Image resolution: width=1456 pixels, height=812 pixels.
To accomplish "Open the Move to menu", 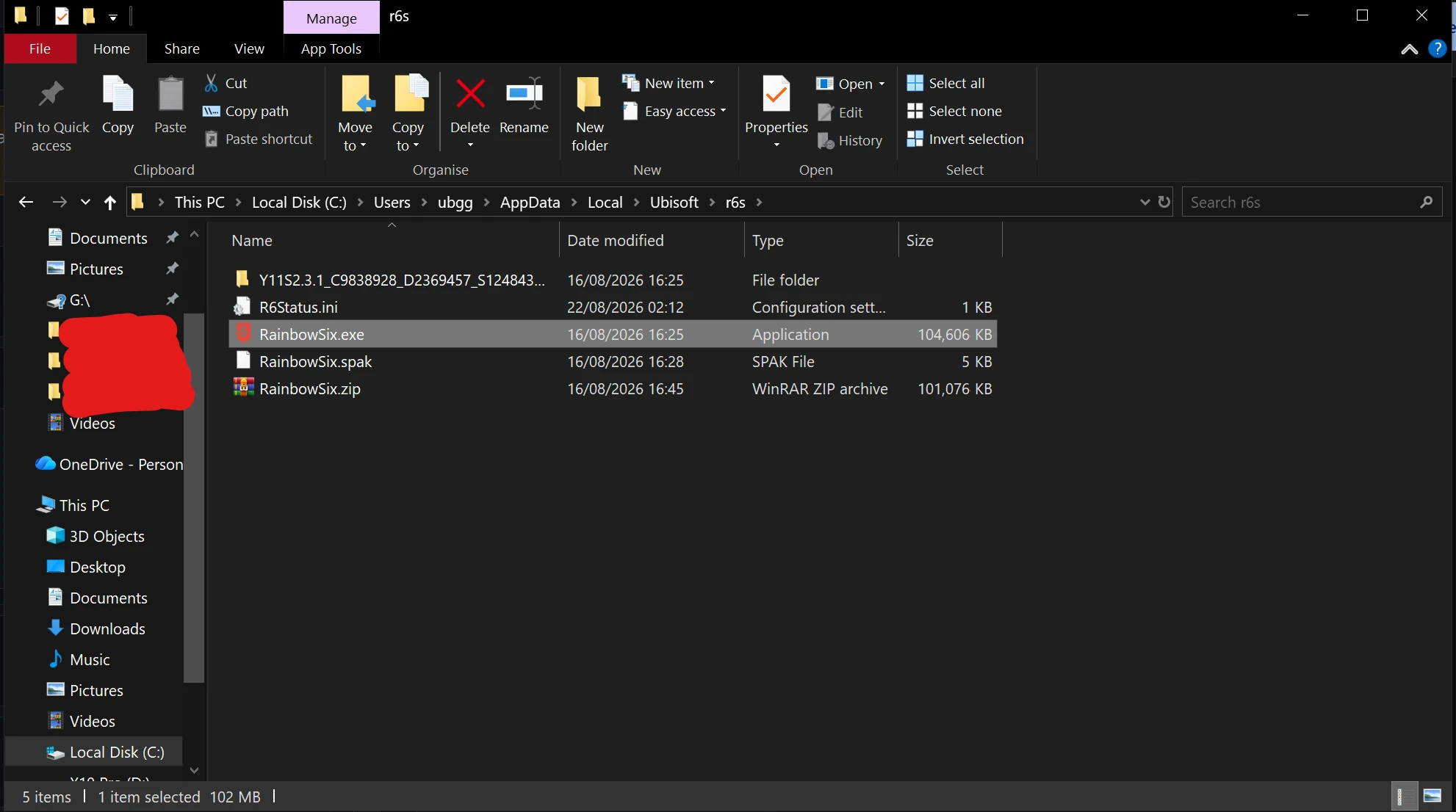I will 356,114.
